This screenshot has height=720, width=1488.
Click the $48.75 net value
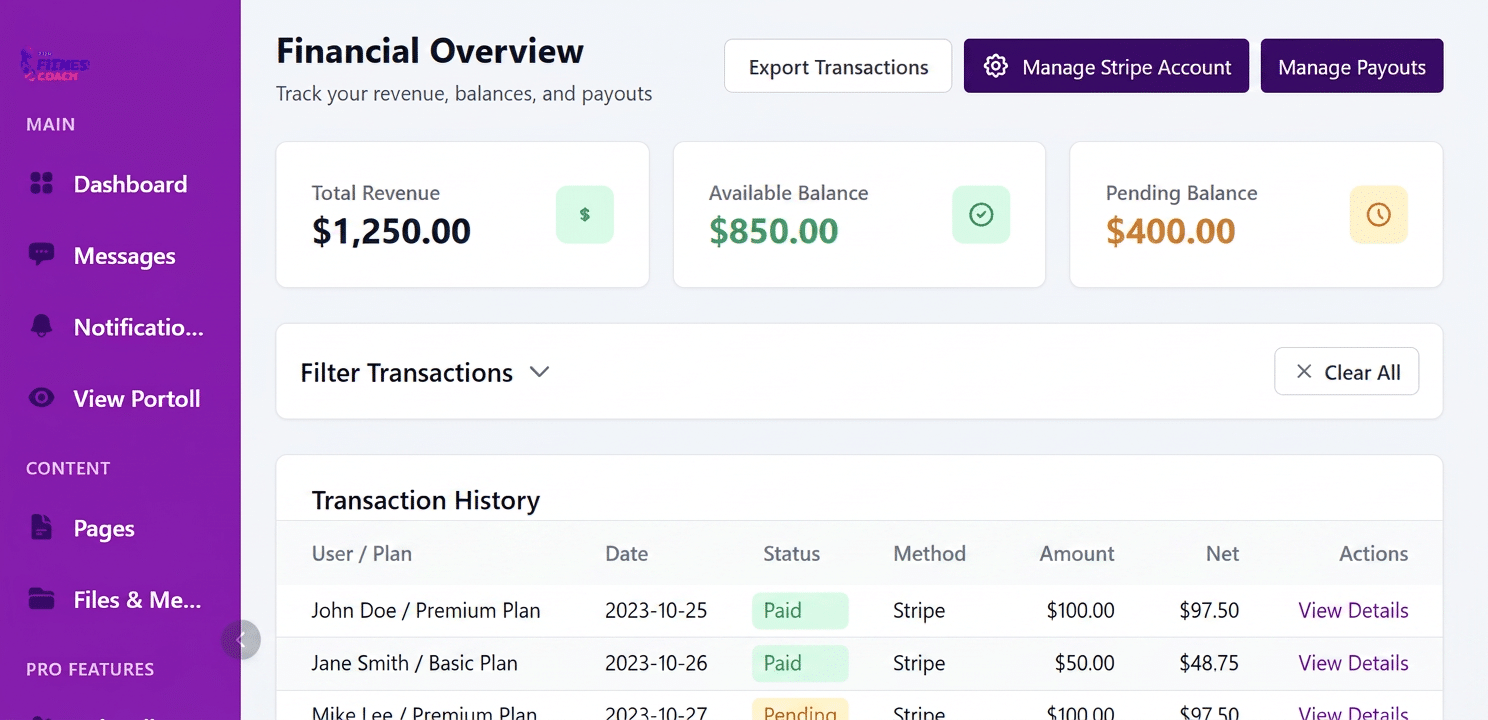pyautogui.click(x=1209, y=663)
